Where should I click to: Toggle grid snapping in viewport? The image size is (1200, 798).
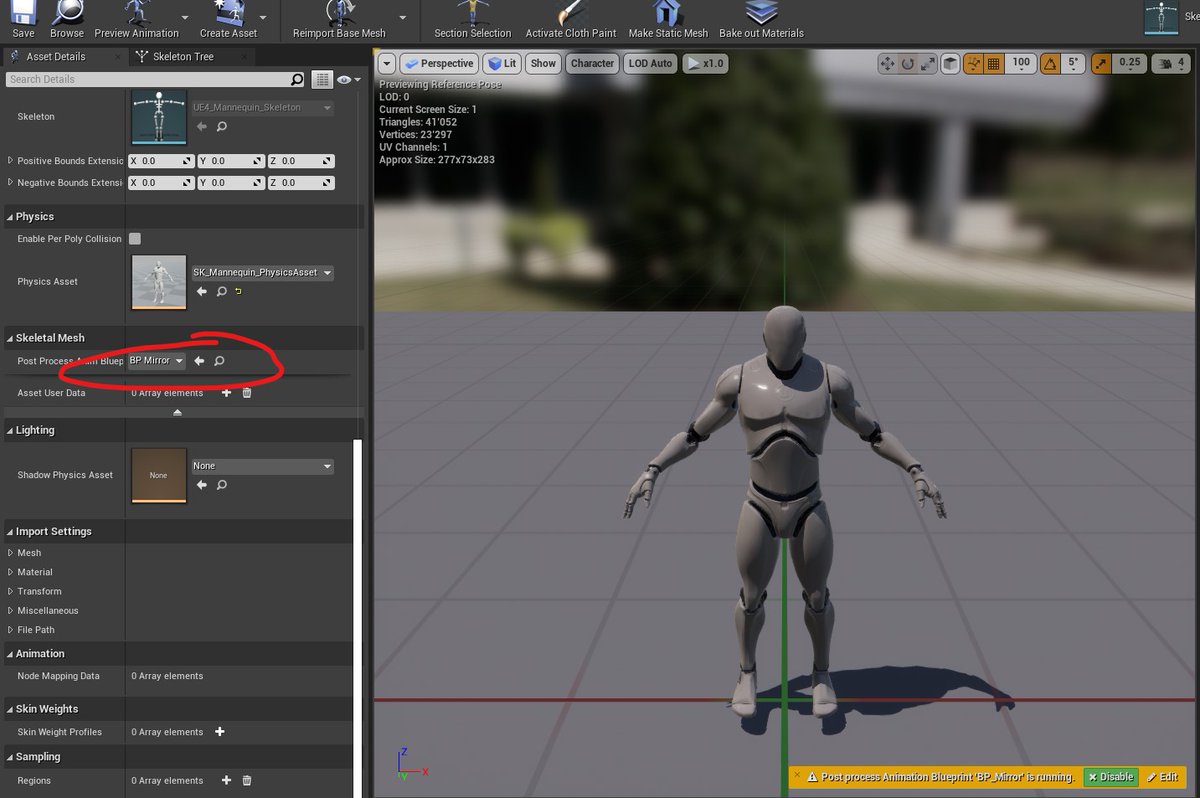(994, 63)
